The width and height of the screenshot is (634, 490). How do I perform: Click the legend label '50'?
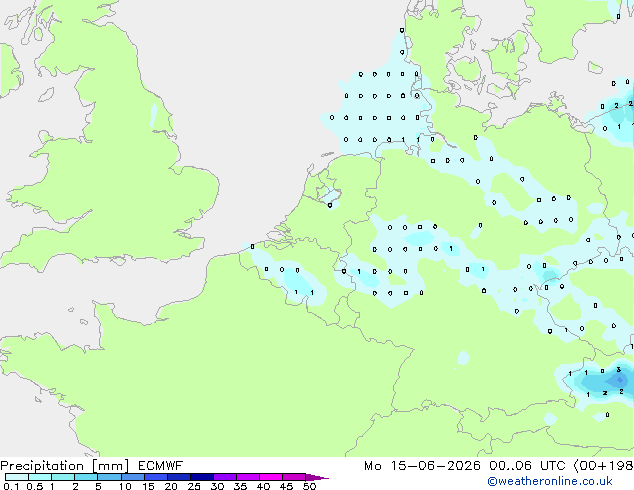pyautogui.click(x=310, y=486)
